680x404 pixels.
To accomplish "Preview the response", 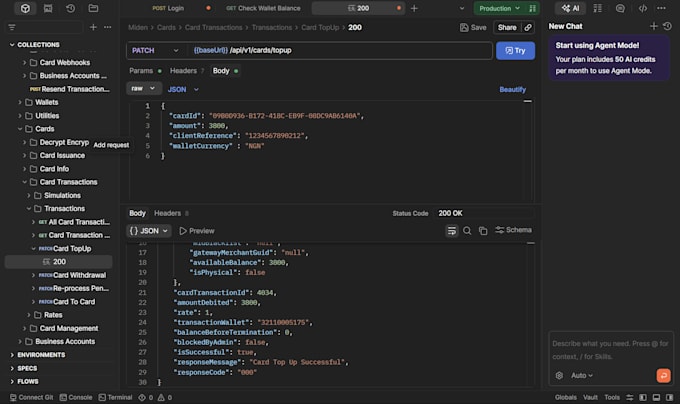I will [x=196, y=231].
